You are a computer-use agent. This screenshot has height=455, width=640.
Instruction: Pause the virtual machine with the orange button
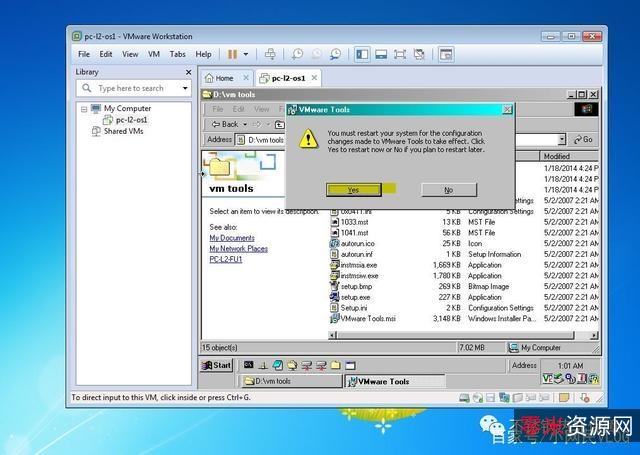click(x=232, y=54)
